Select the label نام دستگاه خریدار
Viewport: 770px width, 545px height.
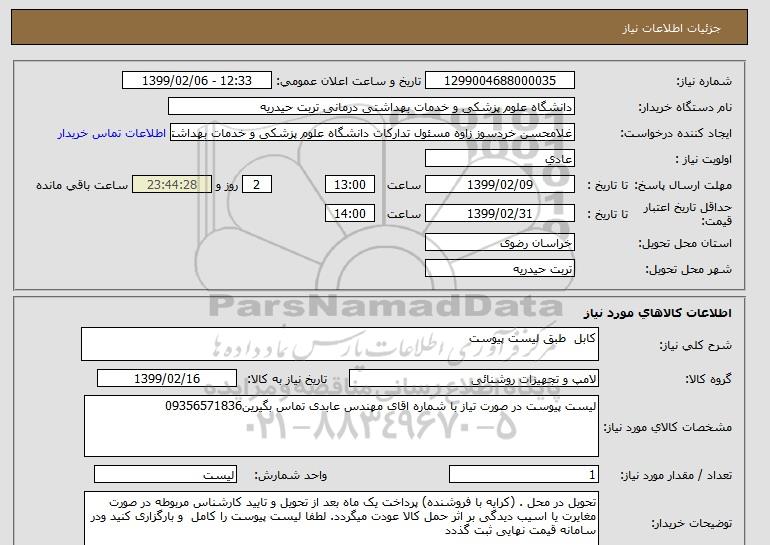coord(685,108)
